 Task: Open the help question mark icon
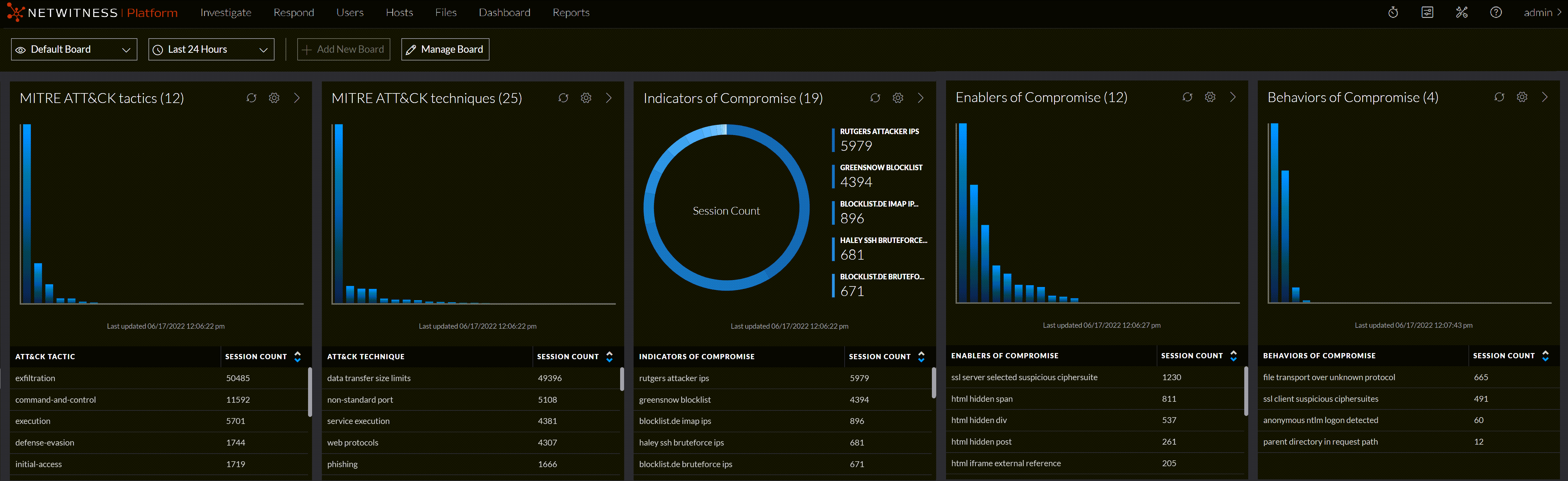[1496, 13]
